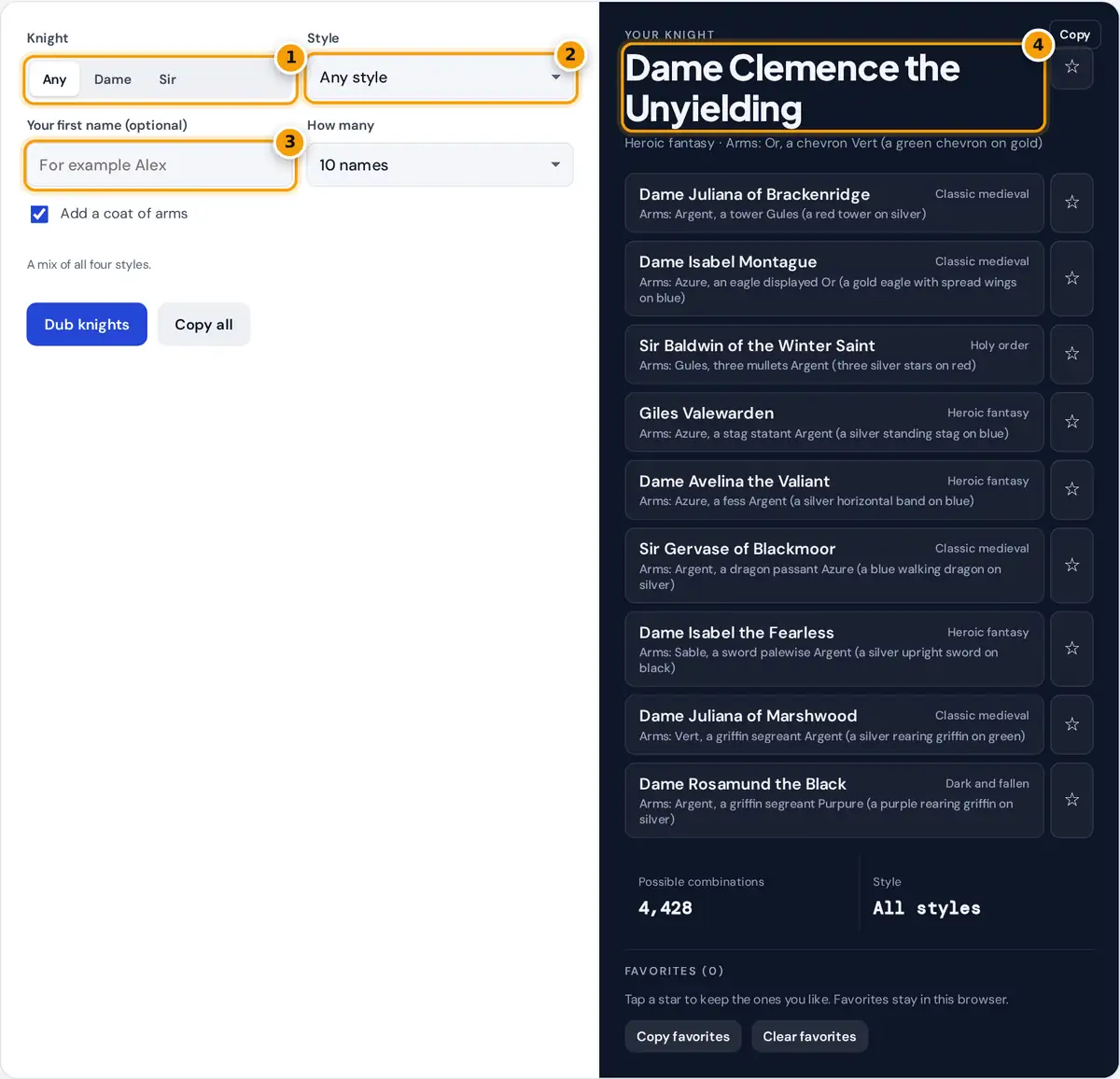
Task: Click Copy favorites button
Action: point(683,1036)
